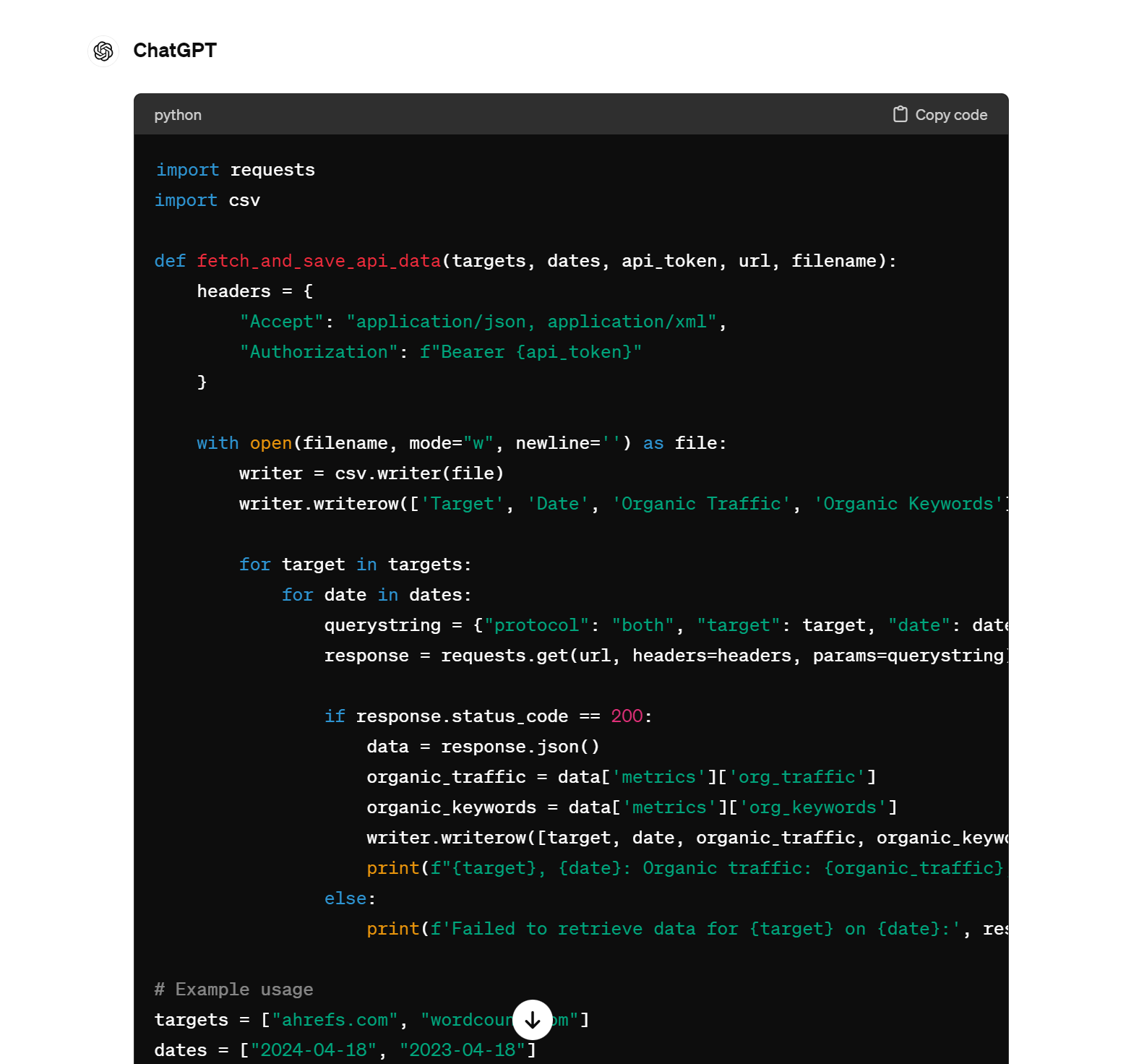The image size is (1139, 1064).
Task: Click the '# Example usage' comment
Action: [x=234, y=990]
